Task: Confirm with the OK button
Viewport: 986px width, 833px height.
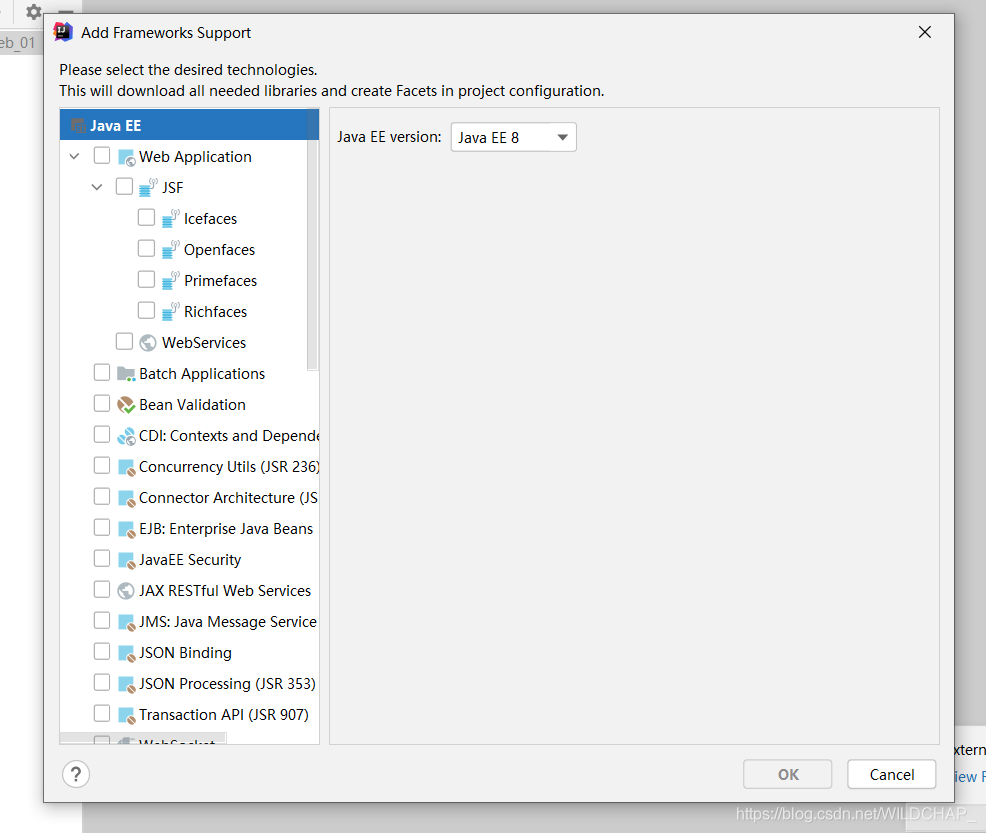Action: point(787,775)
